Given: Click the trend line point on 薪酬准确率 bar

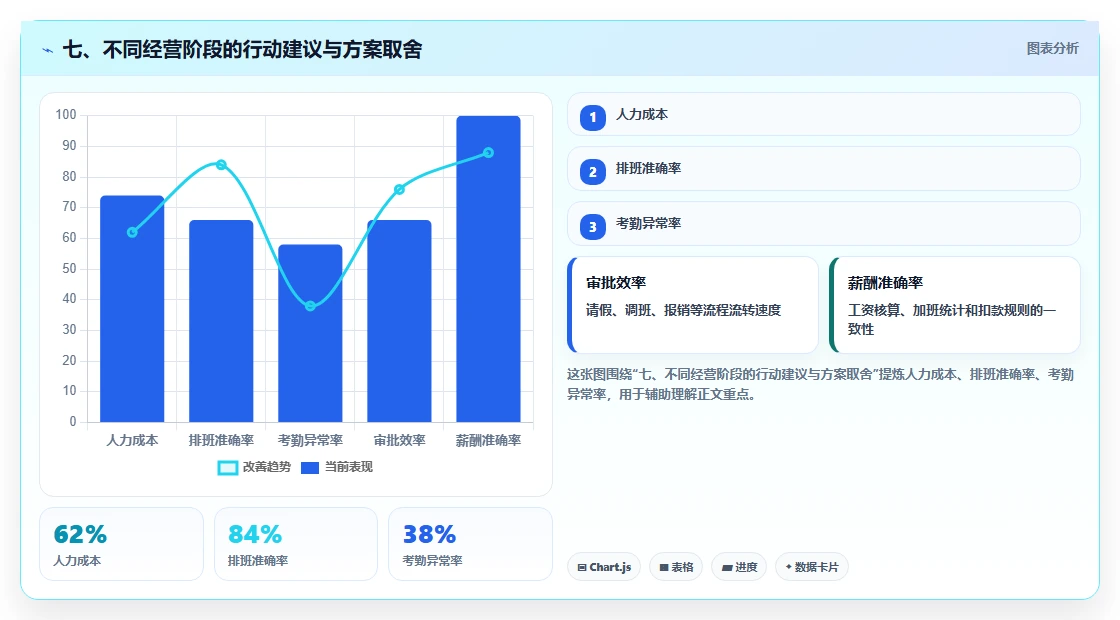Looking at the screenshot, I should pos(489,153).
